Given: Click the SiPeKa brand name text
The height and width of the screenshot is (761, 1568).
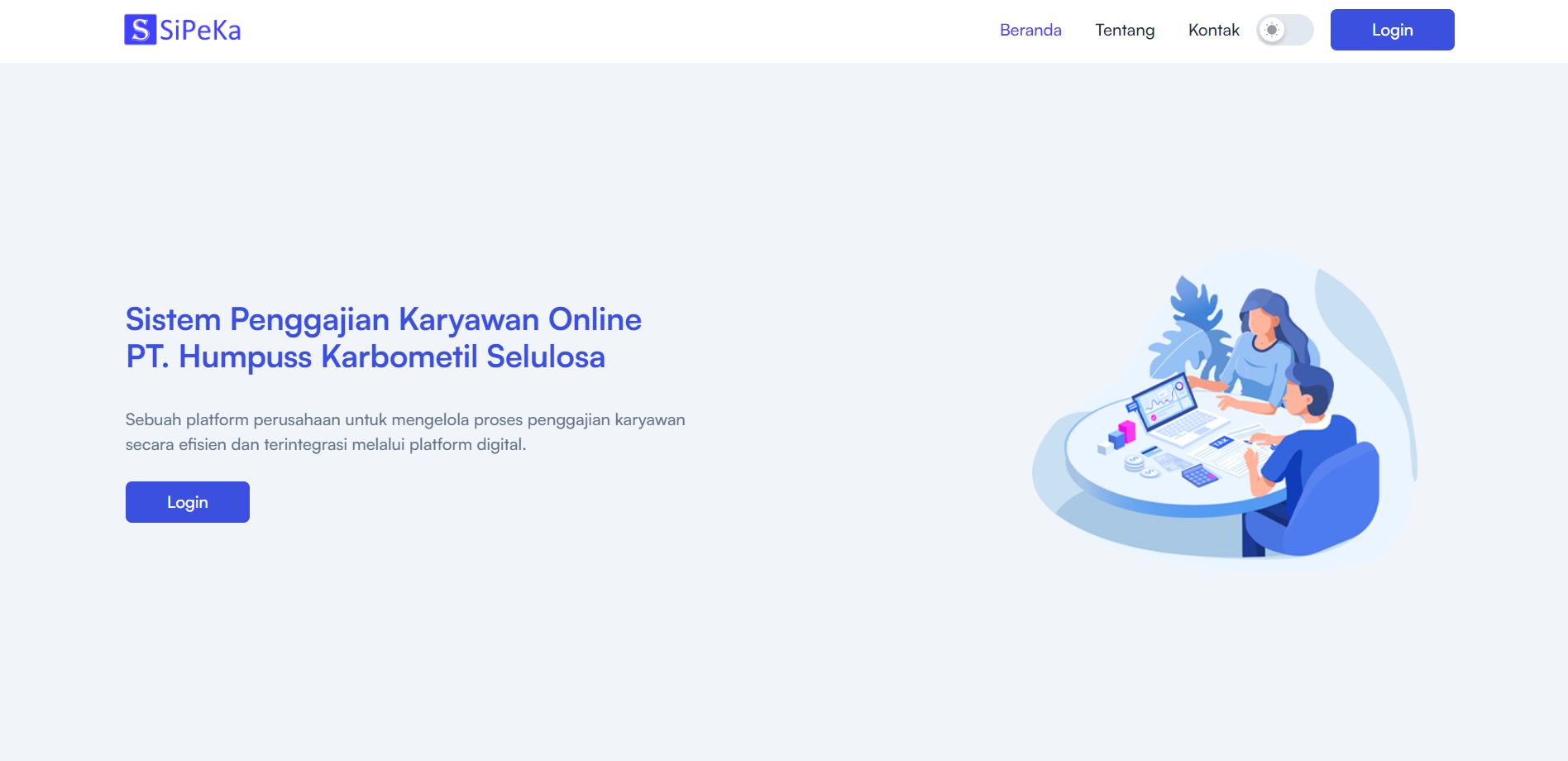Looking at the screenshot, I should tap(201, 29).
